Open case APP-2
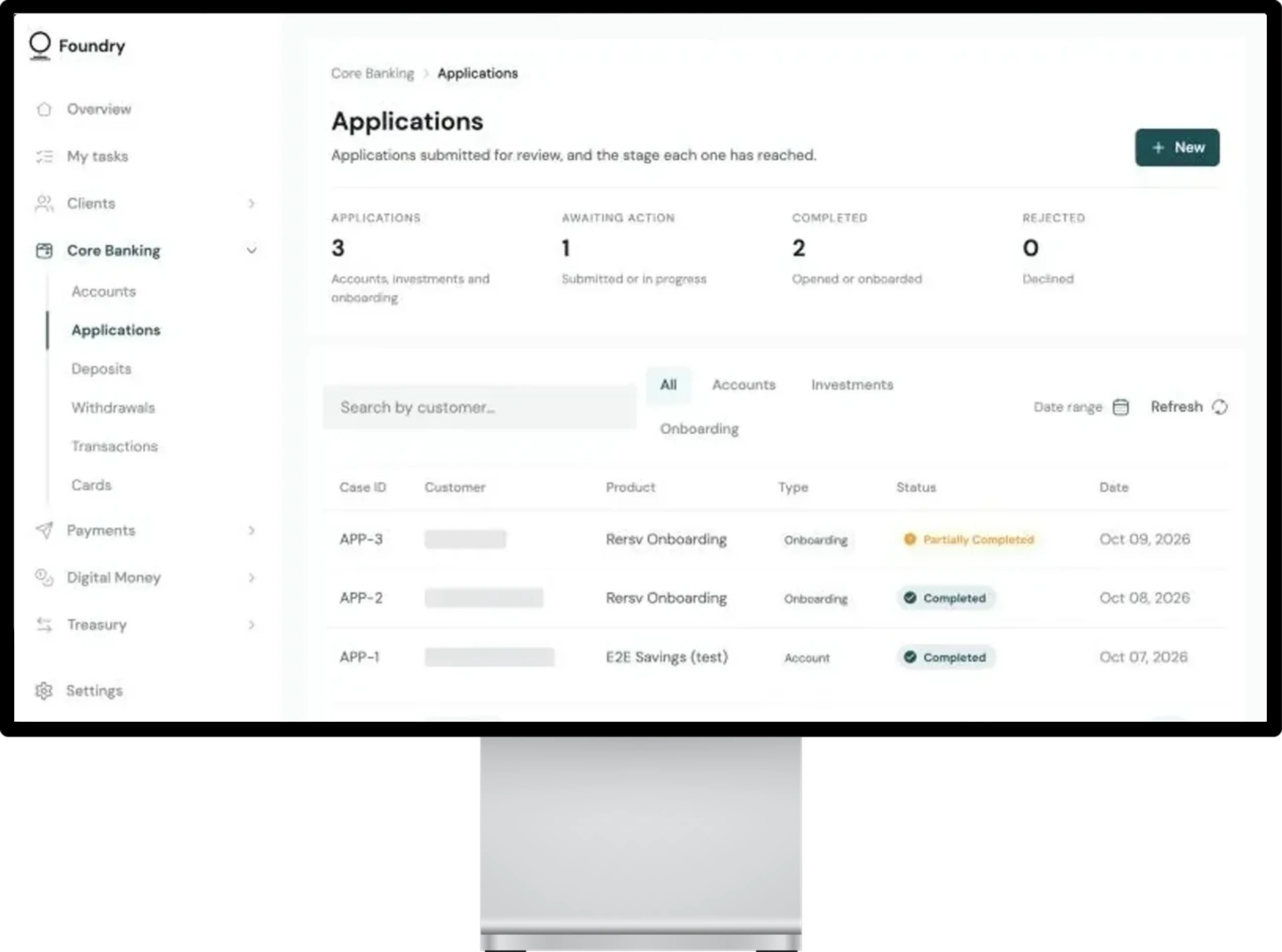The height and width of the screenshot is (952, 1282). (x=361, y=598)
